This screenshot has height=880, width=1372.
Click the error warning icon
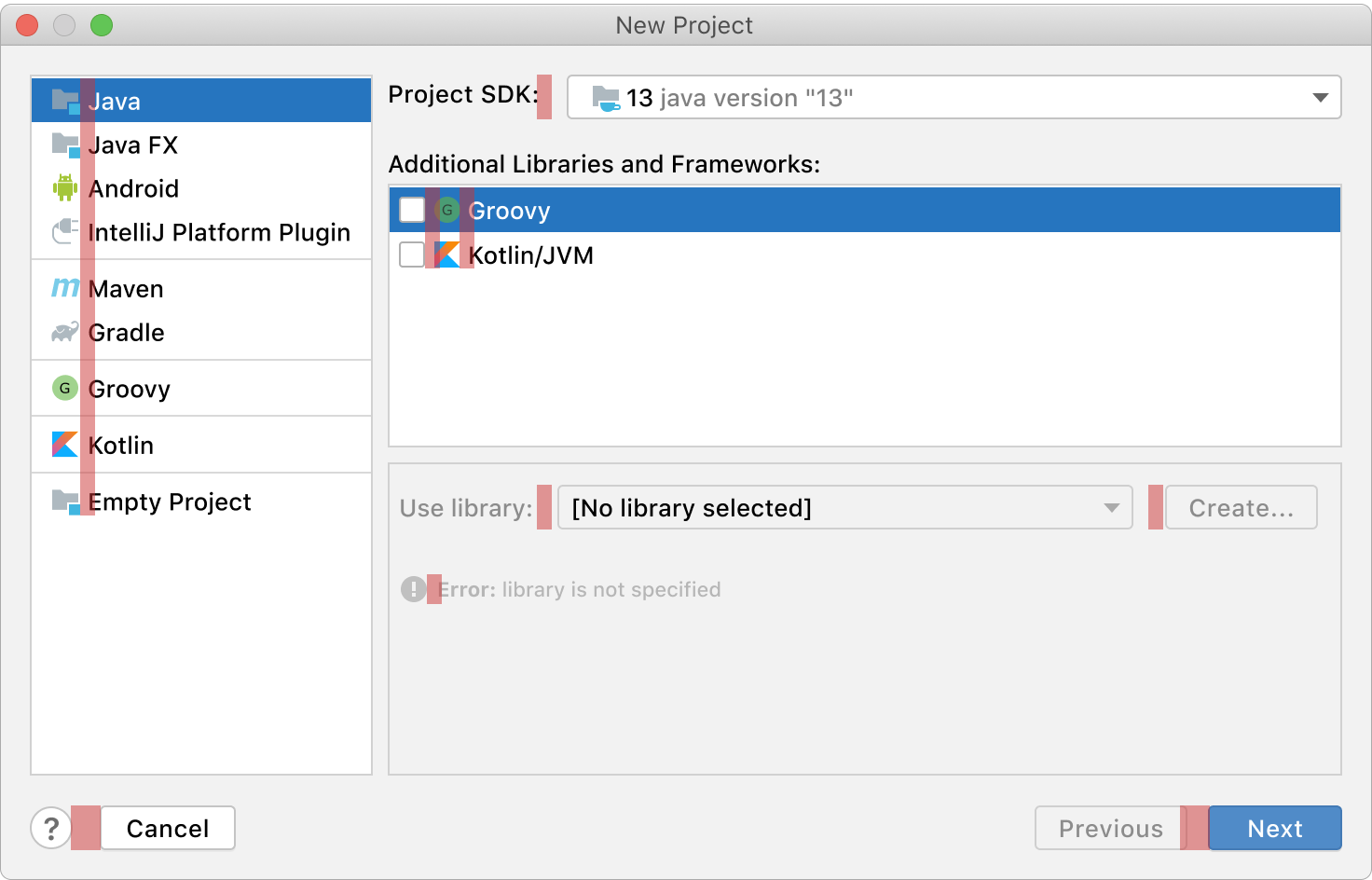(413, 589)
